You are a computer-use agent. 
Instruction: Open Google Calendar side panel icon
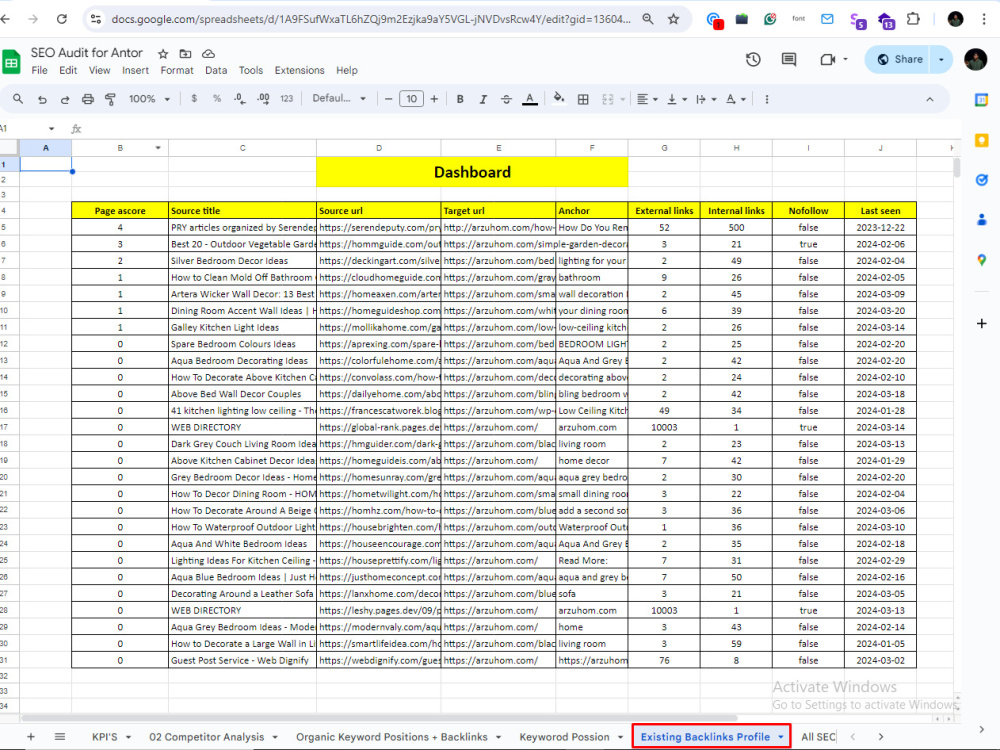(x=982, y=99)
